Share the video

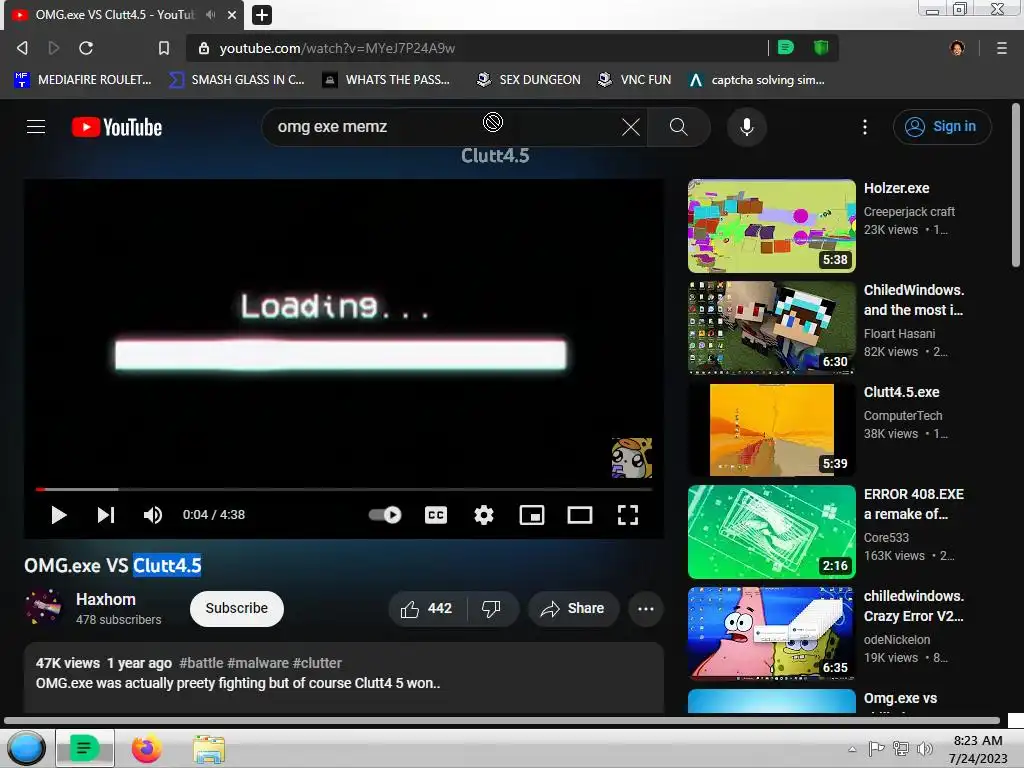pyautogui.click(x=573, y=609)
